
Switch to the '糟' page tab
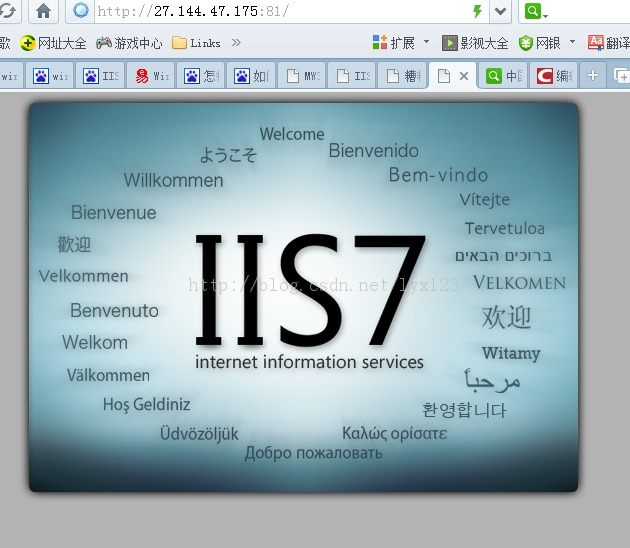[402, 76]
